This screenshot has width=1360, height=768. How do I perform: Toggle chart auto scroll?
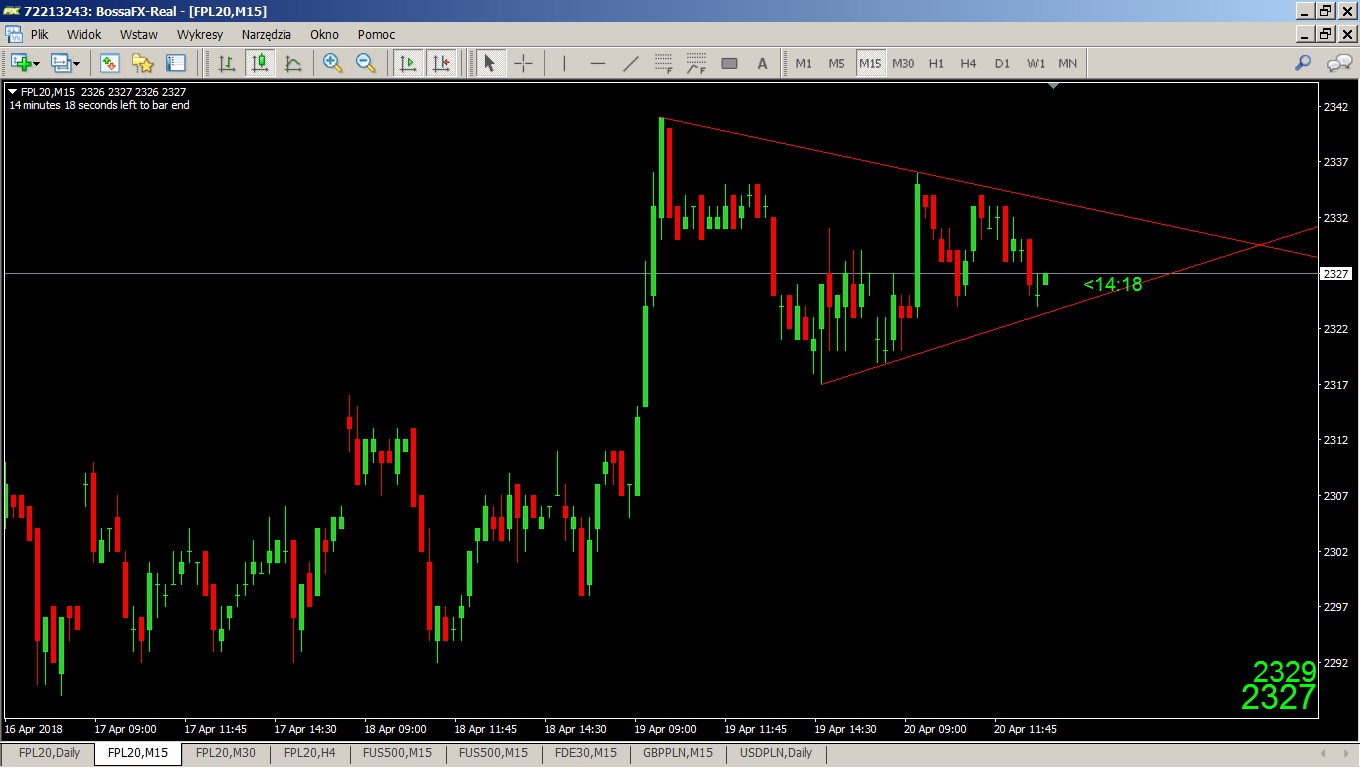(x=408, y=63)
